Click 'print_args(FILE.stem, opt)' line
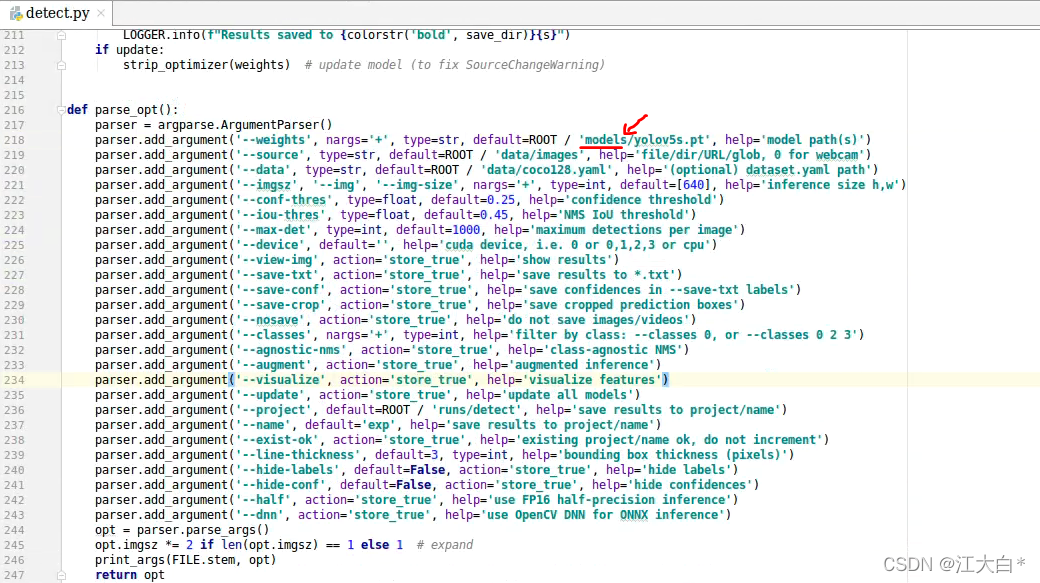The height and width of the screenshot is (583, 1040). [186, 560]
